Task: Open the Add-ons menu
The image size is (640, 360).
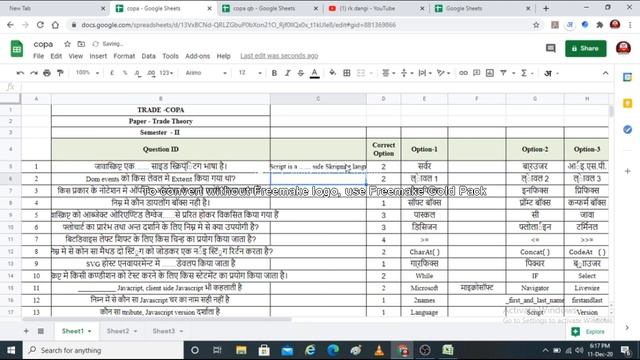Action: point(198,56)
